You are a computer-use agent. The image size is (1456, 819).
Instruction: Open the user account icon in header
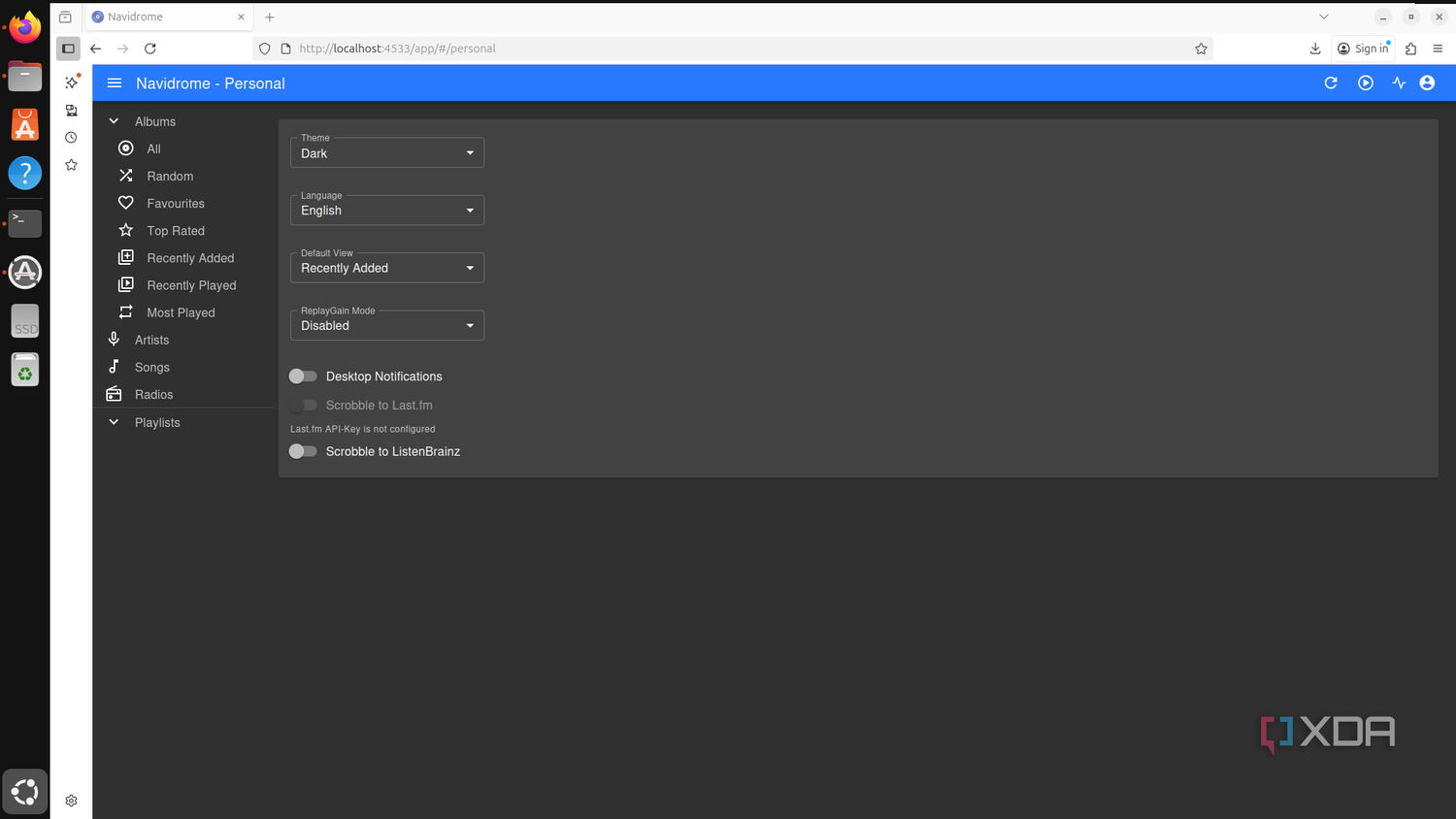(x=1427, y=83)
